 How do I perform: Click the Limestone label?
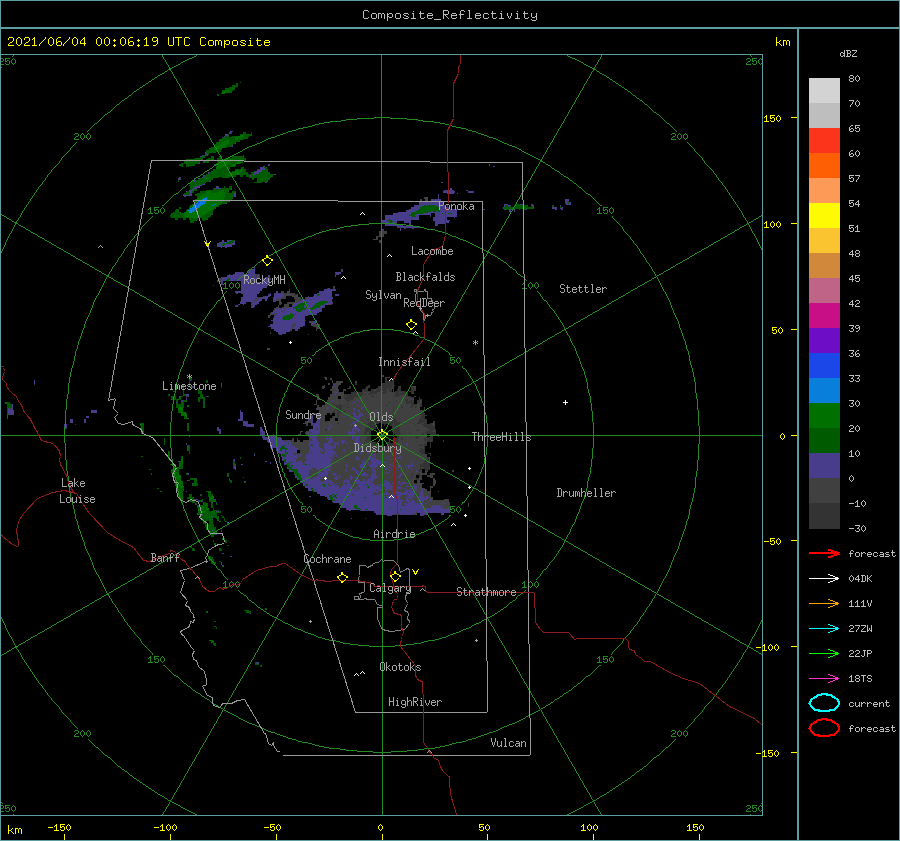[189, 386]
